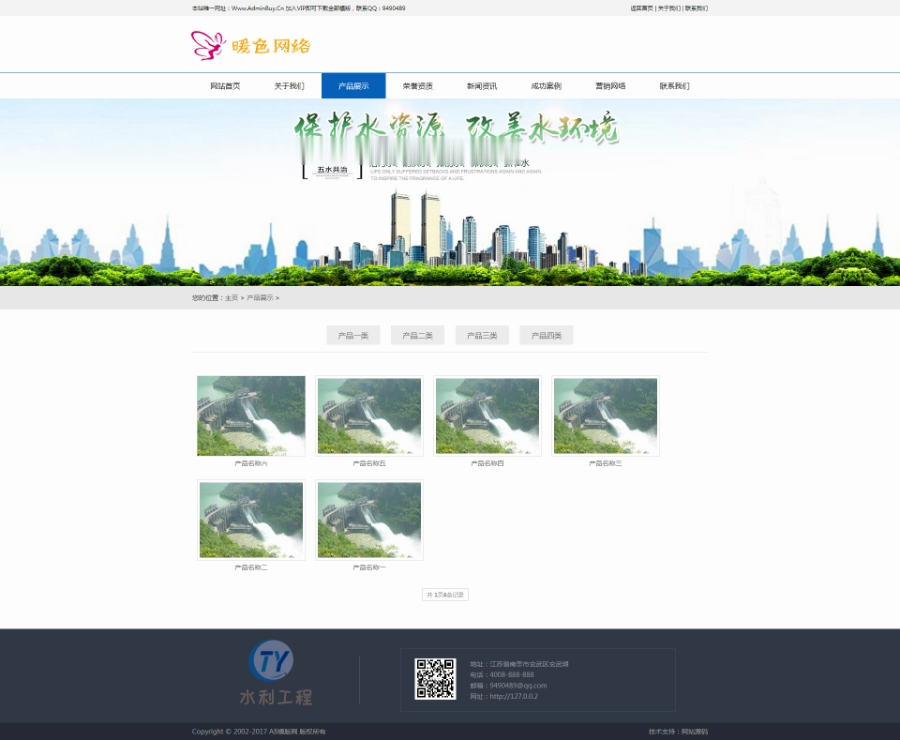Click the pagination record count box
The width and height of the screenshot is (900, 740).
pyautogui.click(x=445, y=595)
